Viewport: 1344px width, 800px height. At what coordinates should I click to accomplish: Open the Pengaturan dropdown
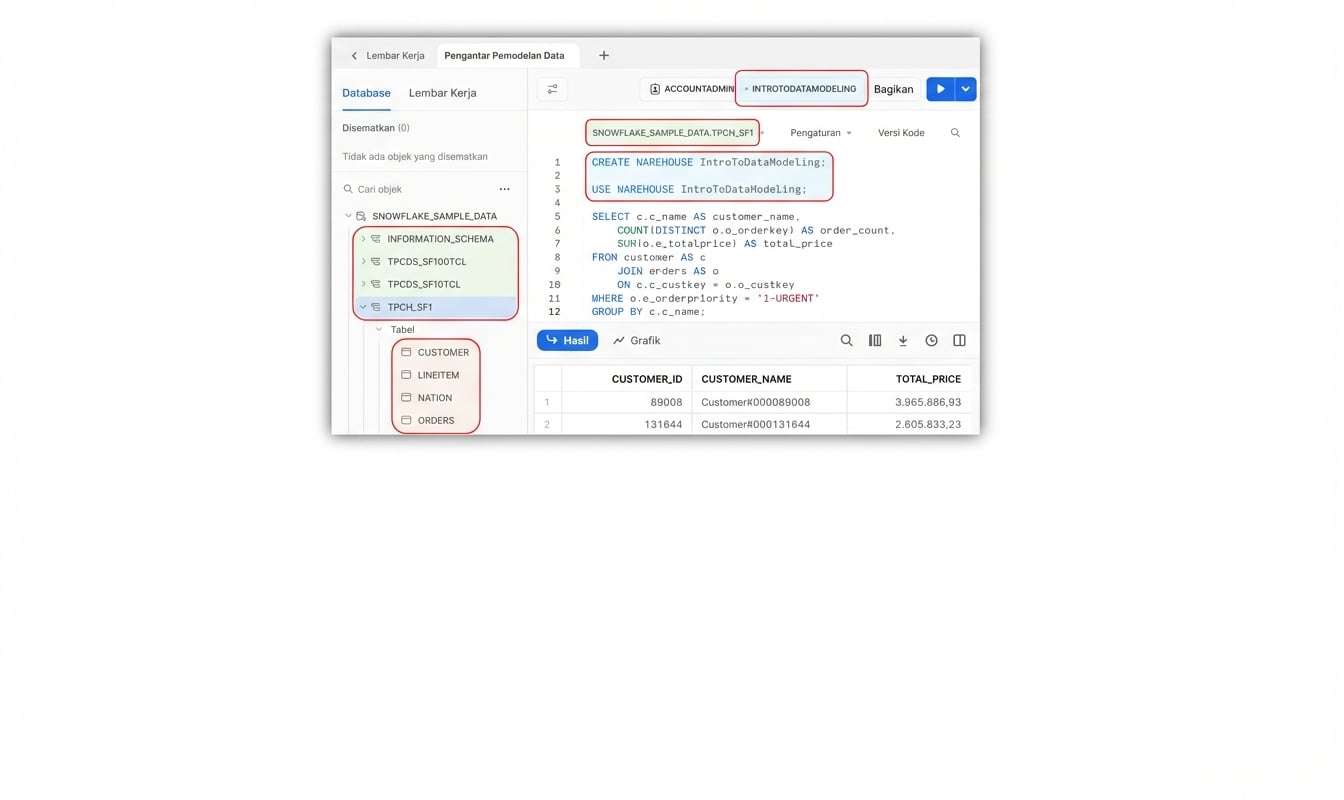[820, 133]
